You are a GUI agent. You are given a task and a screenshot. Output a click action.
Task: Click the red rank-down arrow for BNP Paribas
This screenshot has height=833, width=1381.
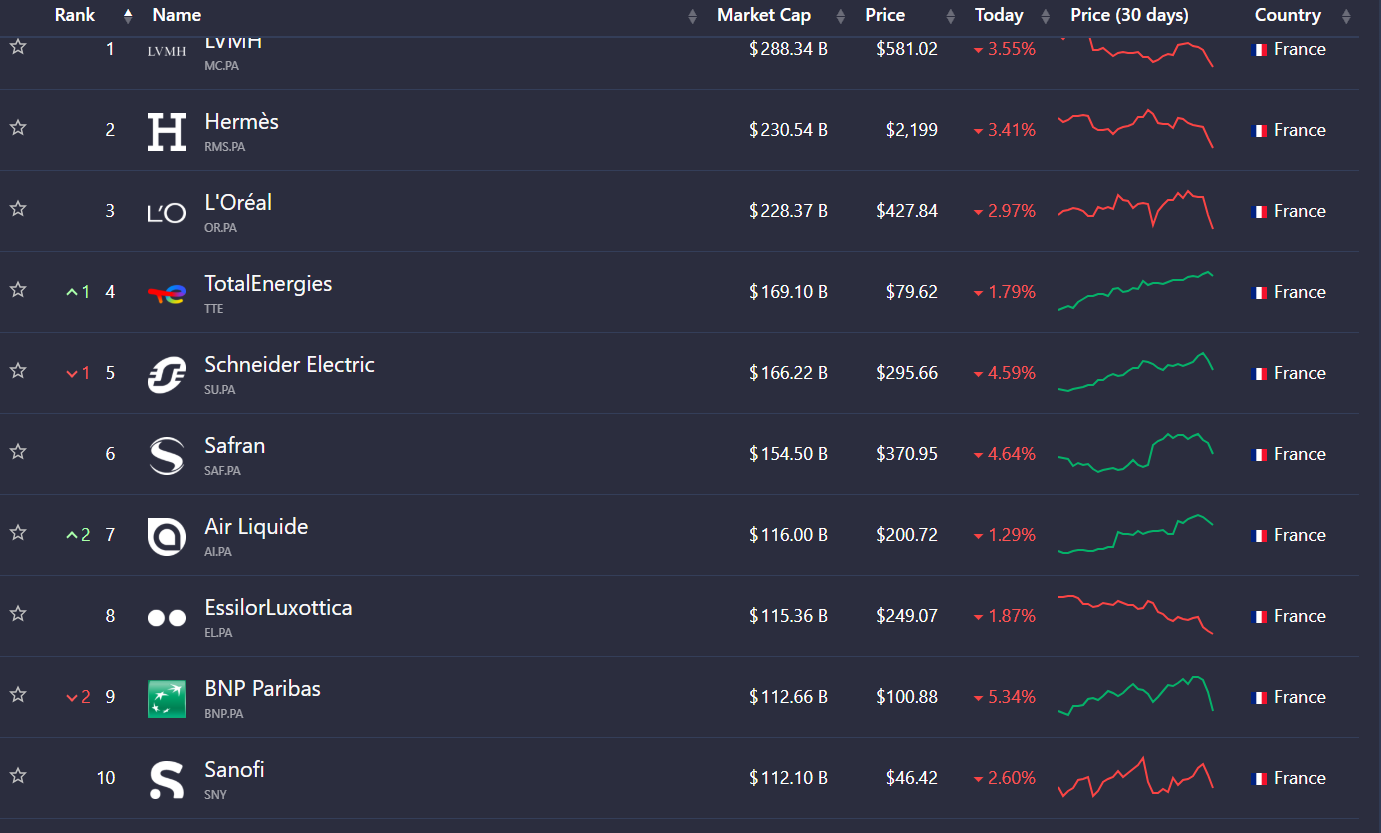[71, 697]
